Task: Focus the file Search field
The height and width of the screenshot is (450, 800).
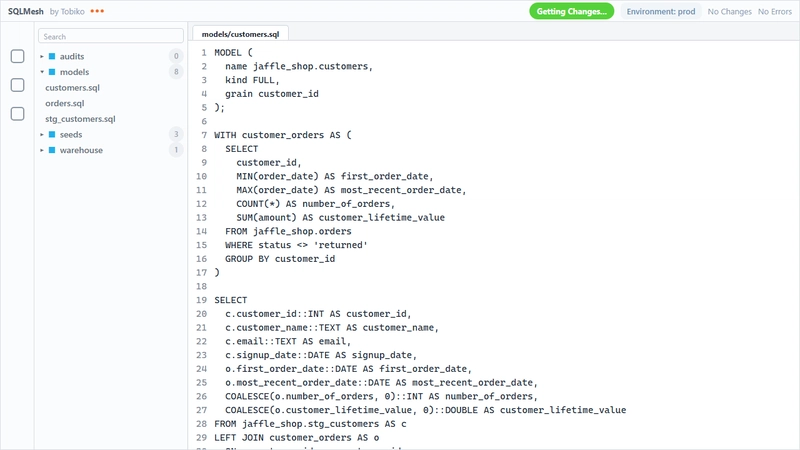Action: click(x=111, y=36)
